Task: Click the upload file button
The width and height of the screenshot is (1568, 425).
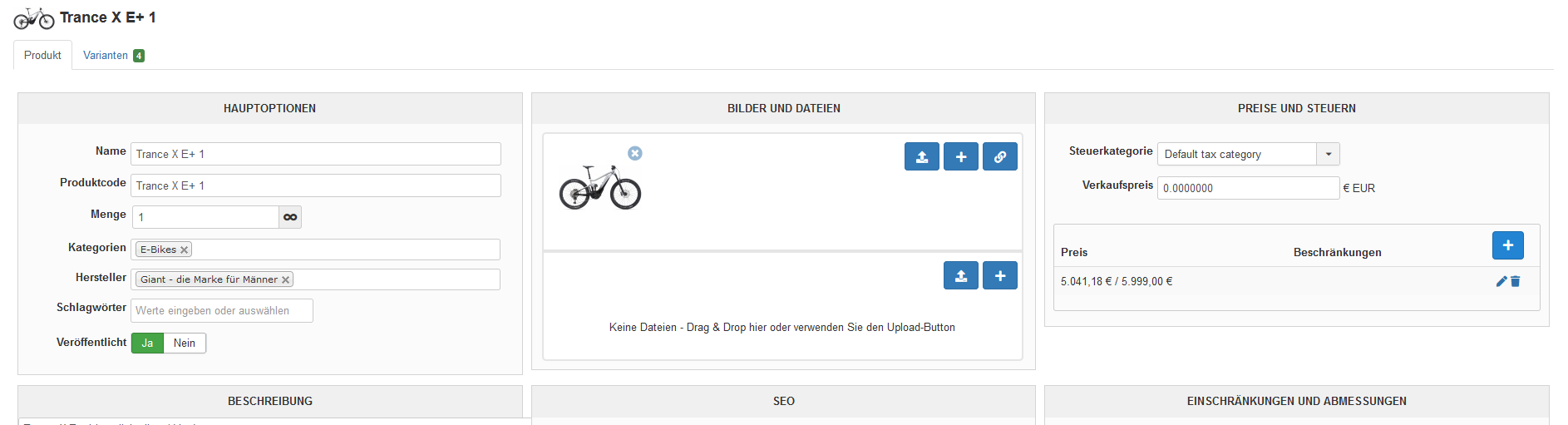Action: point(960,275)
